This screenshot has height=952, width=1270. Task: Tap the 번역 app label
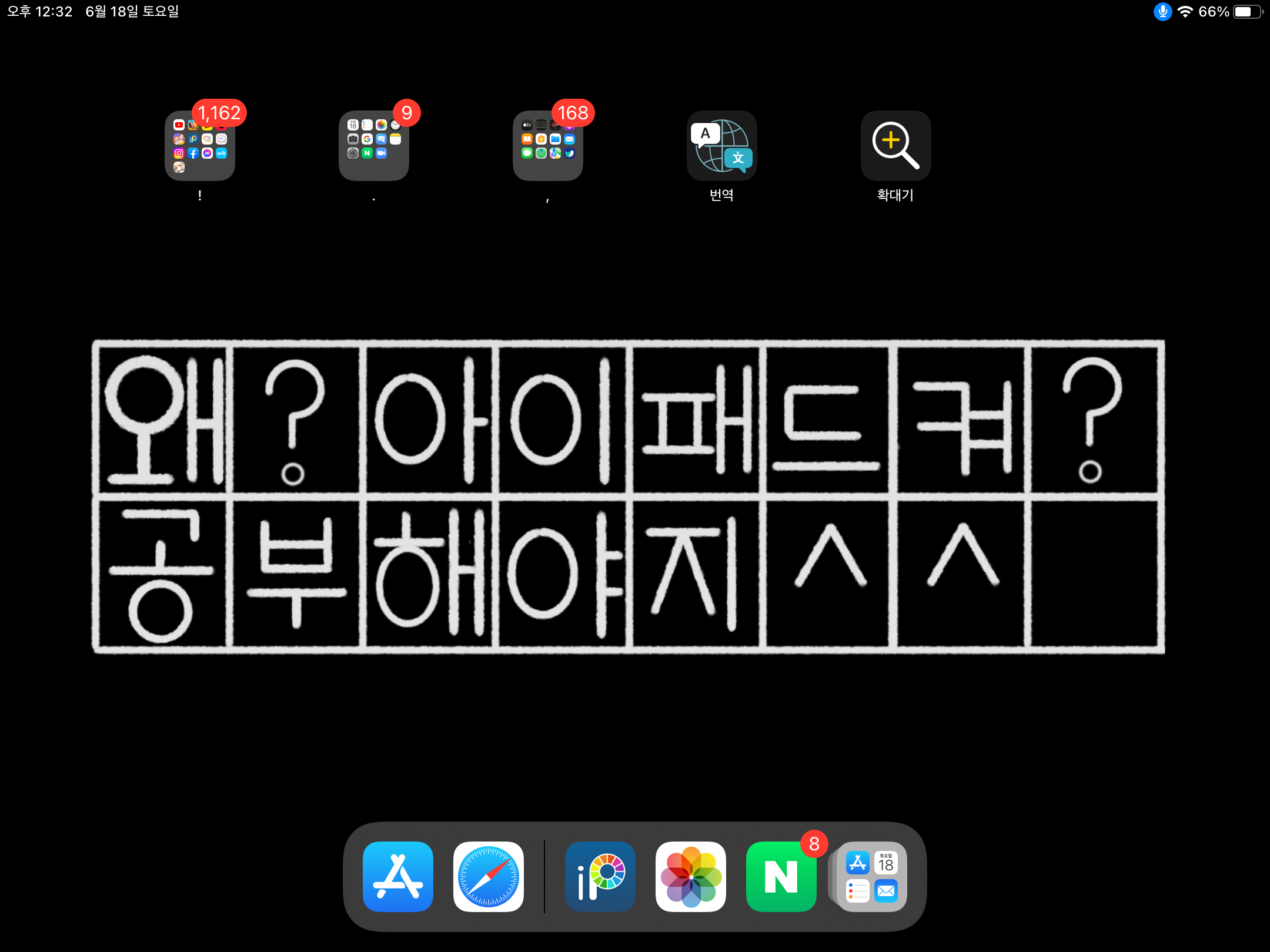721,195
